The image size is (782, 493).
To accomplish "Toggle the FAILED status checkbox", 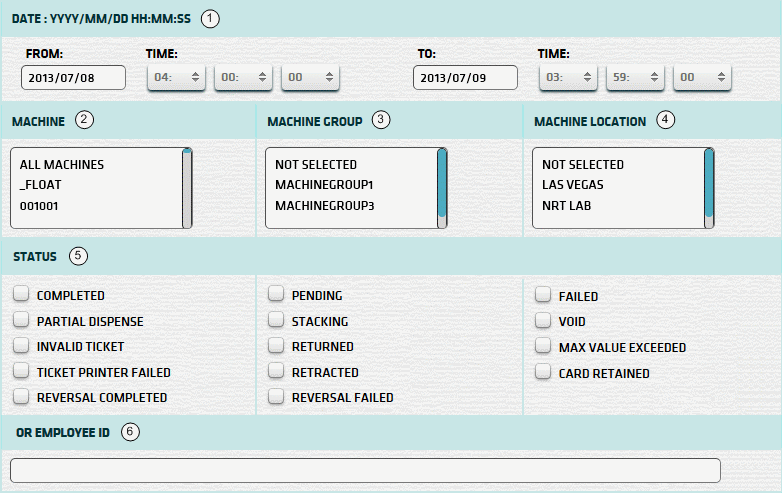I will pos(542,296).
